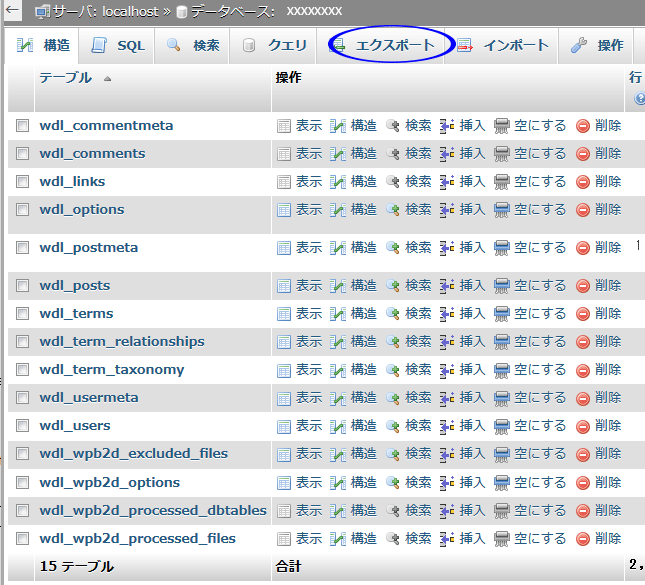Open the wdl_usermeta table link
This screenshot has height=585, width=645.
pos(89,398)
